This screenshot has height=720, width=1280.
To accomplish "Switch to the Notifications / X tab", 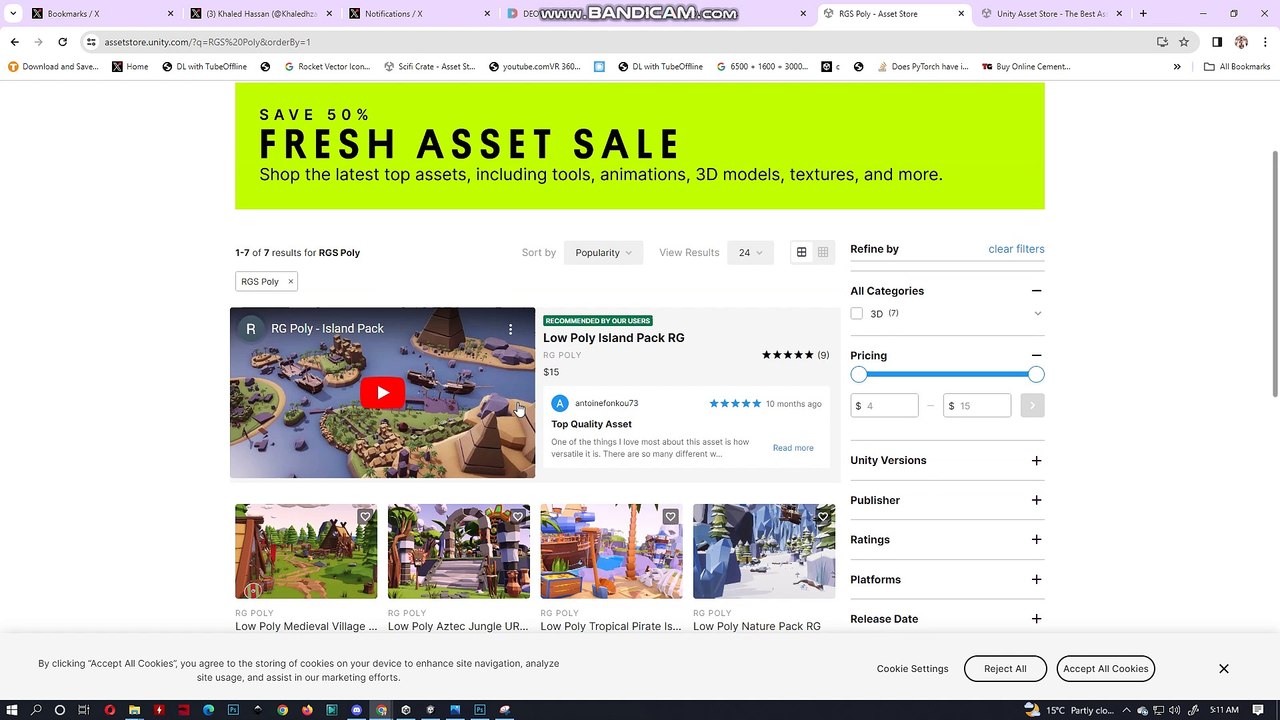I will (421, 14).
